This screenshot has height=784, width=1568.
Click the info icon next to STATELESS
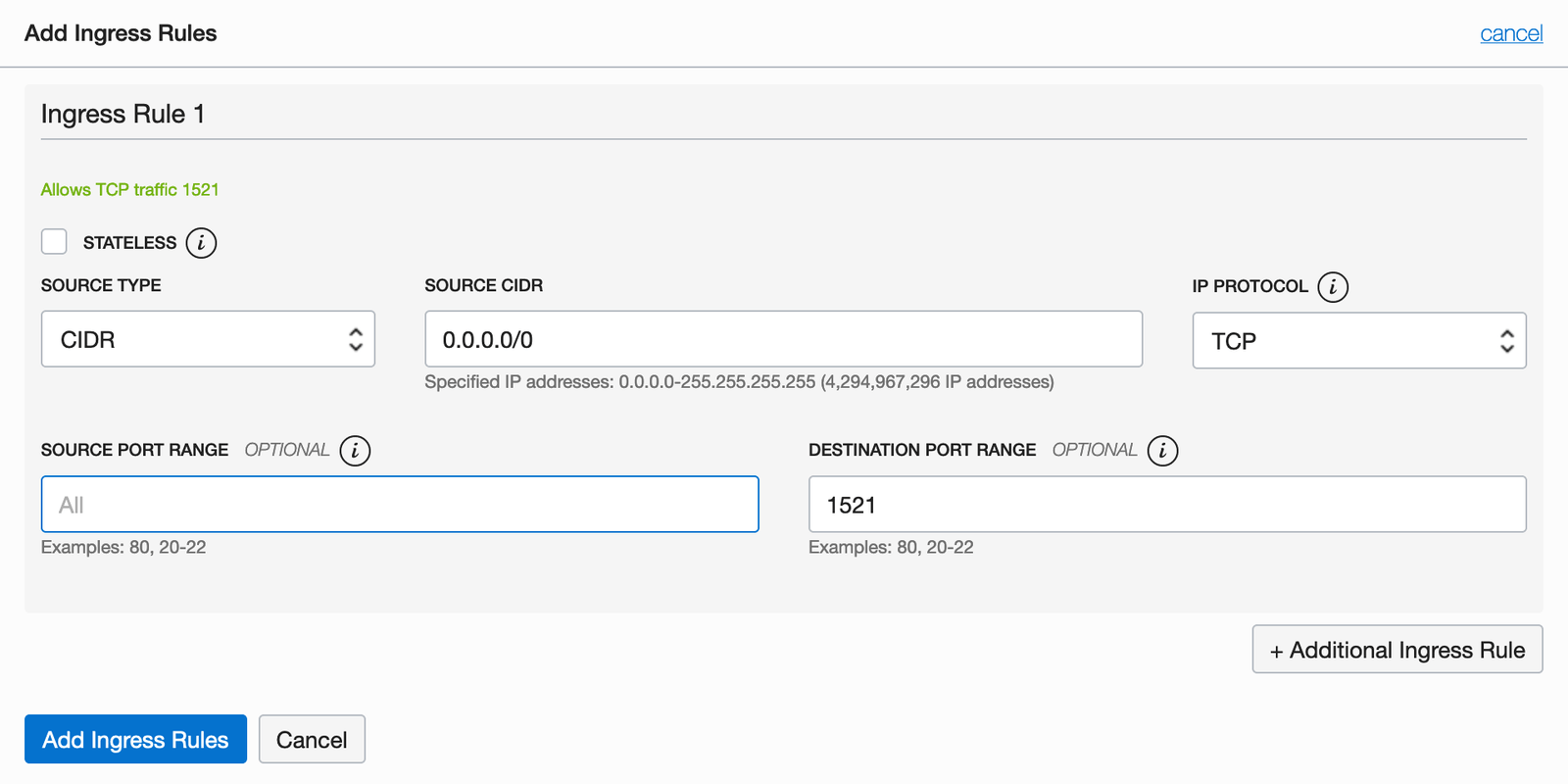201,243
